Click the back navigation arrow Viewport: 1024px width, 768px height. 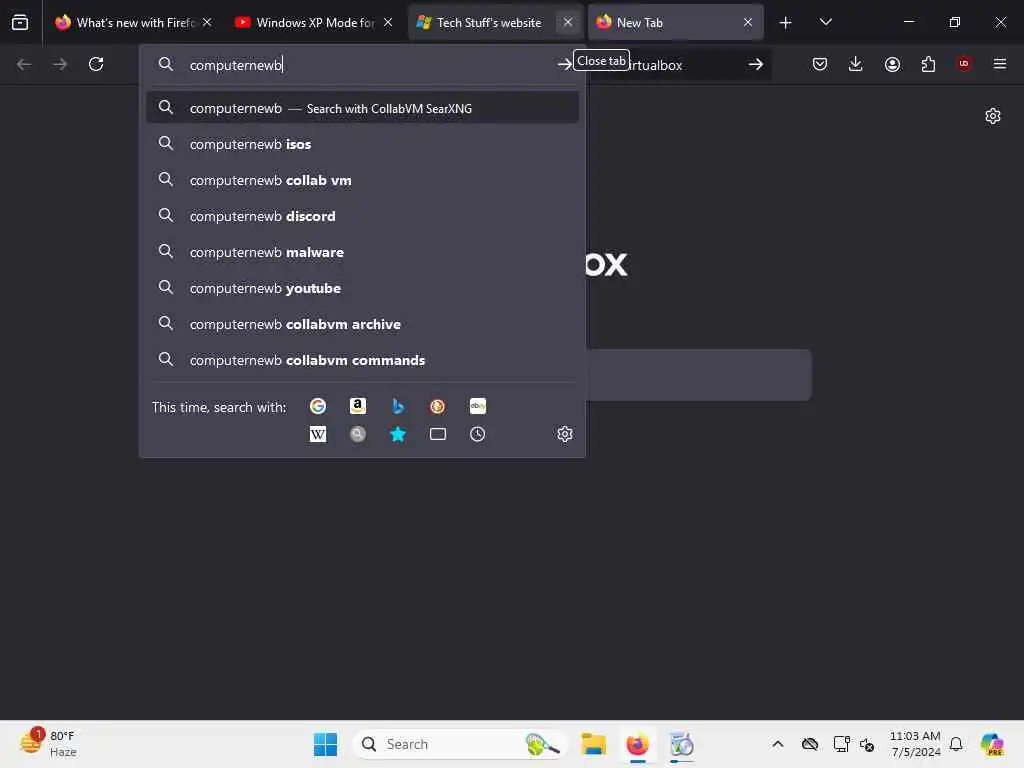[x=24, y=64]
